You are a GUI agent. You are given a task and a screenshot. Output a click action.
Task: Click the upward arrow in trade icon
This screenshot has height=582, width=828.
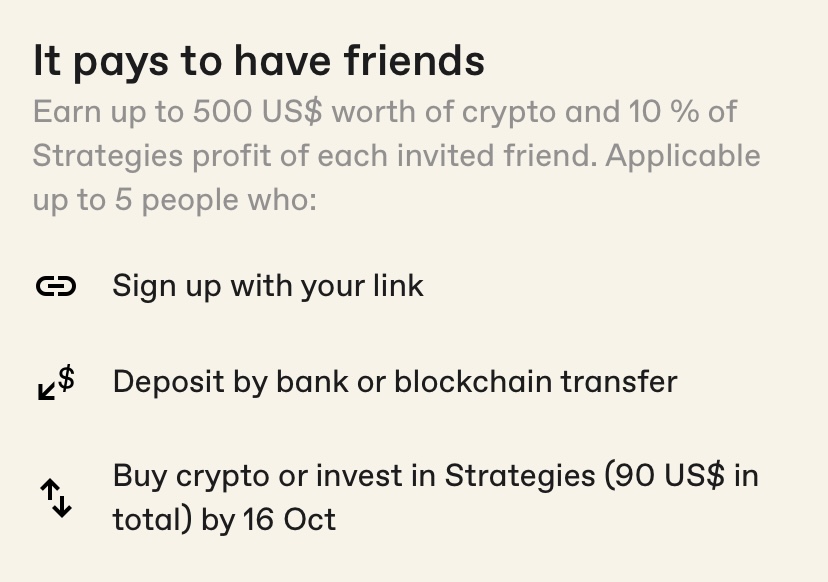[x=49, y=490]
